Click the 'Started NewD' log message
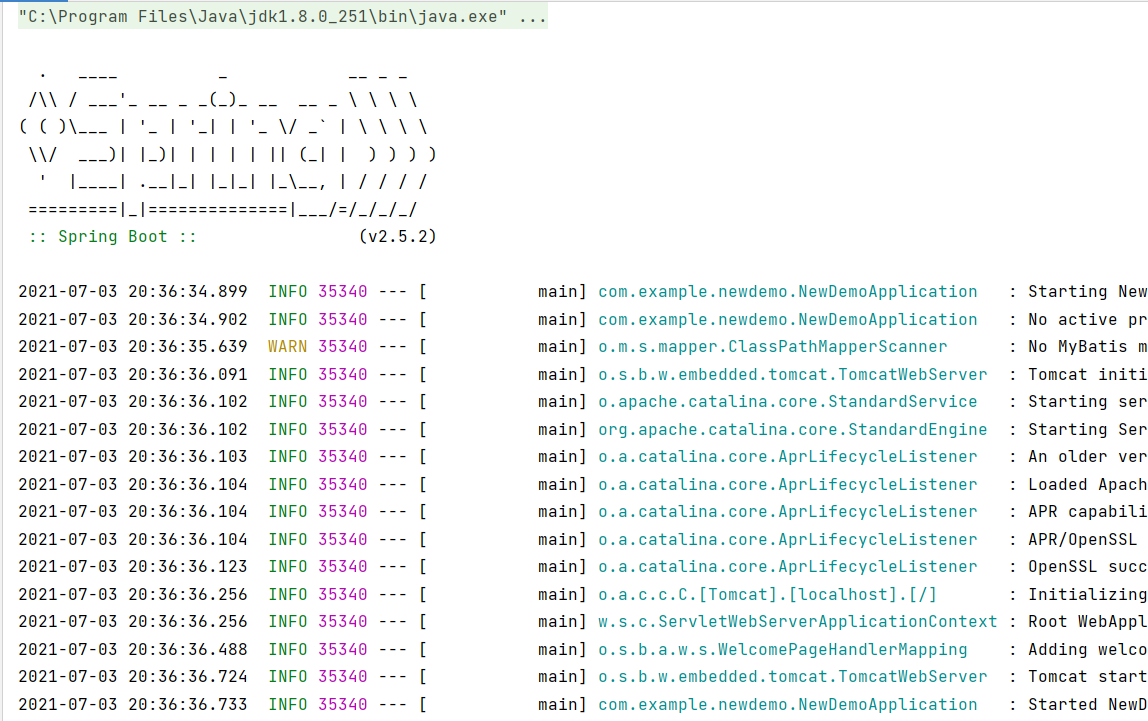Screen dimensions: 1148x721 [1087, 704]
